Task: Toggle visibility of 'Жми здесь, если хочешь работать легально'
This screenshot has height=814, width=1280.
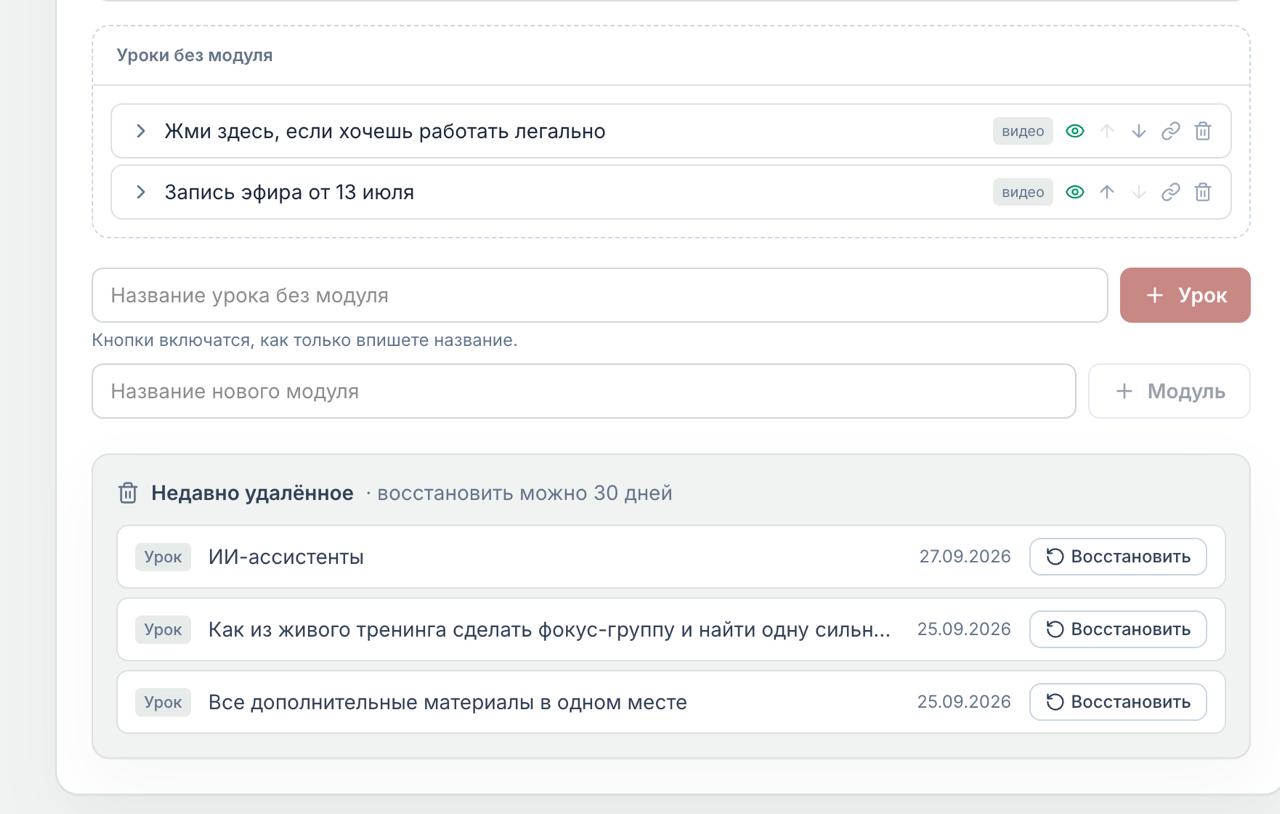Action: point(1075,131)
